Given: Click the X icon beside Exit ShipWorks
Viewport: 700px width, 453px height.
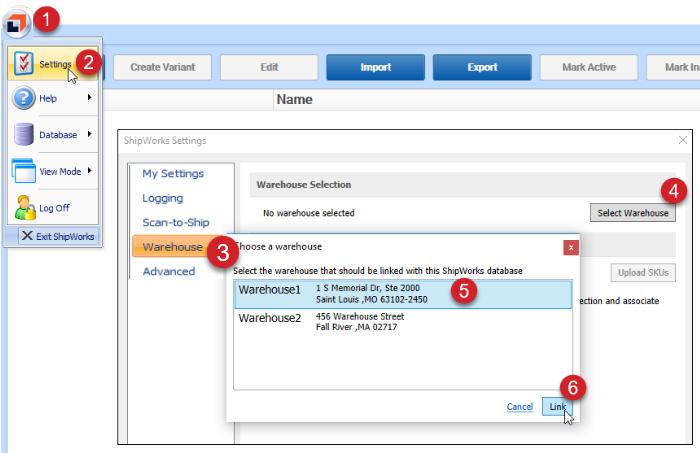Looking at the screenshot, I should click(27, 236).
